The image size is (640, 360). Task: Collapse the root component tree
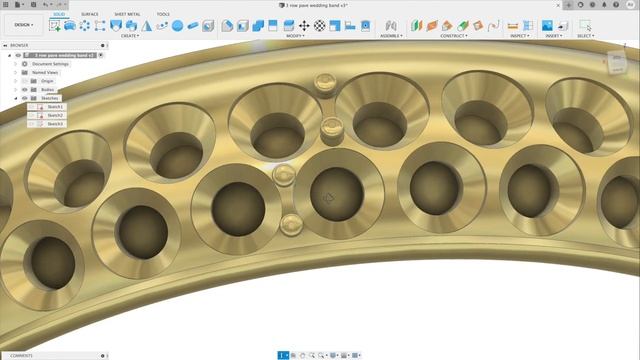point(9,55)
